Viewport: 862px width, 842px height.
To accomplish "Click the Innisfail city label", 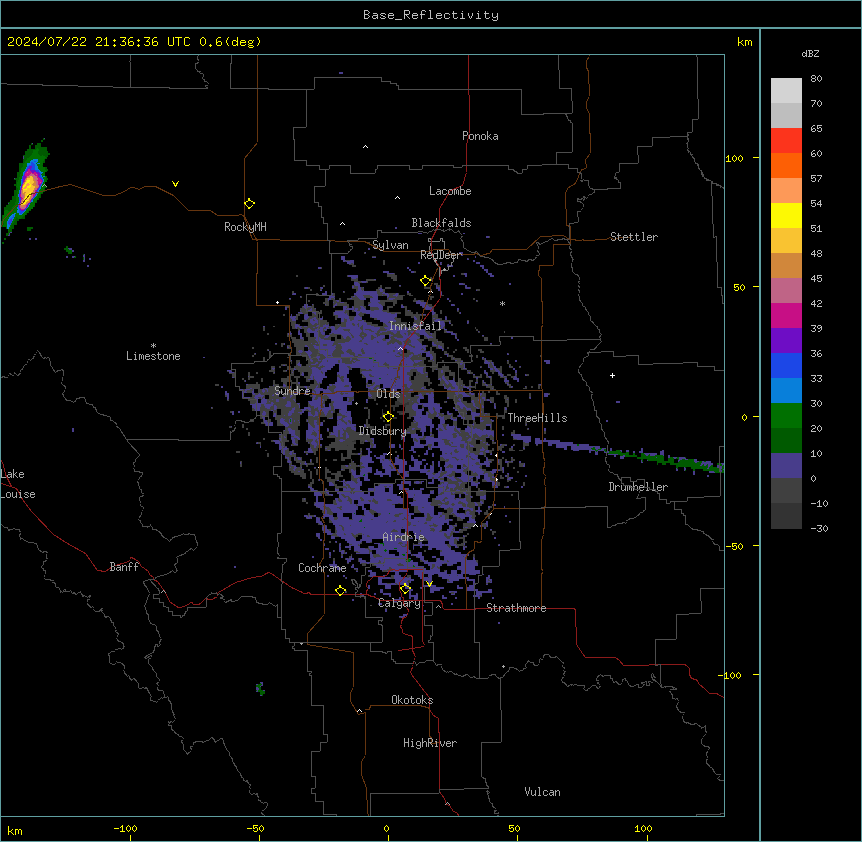I will click(x=416, y=326).
